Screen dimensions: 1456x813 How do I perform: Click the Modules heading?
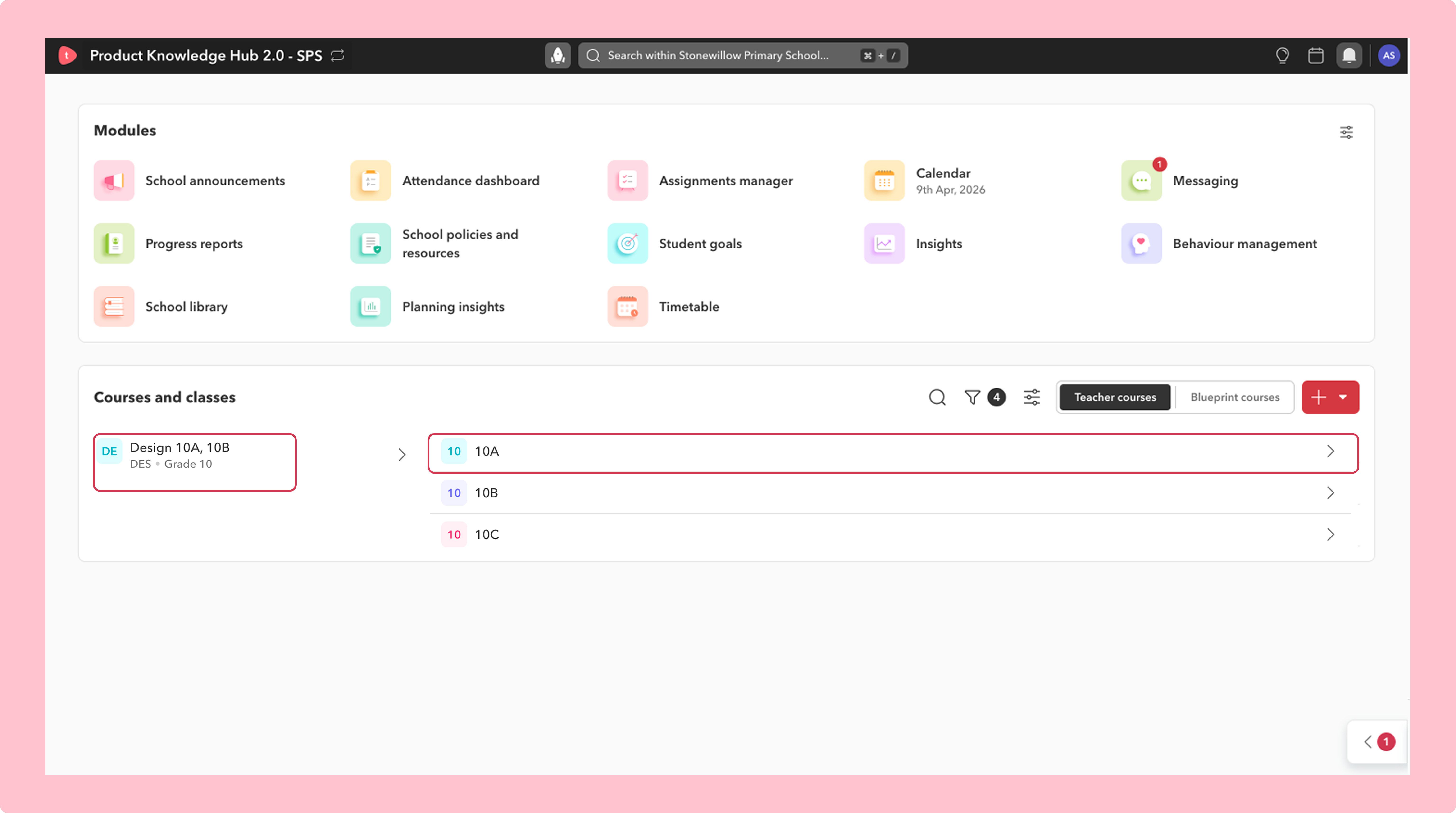125,131
